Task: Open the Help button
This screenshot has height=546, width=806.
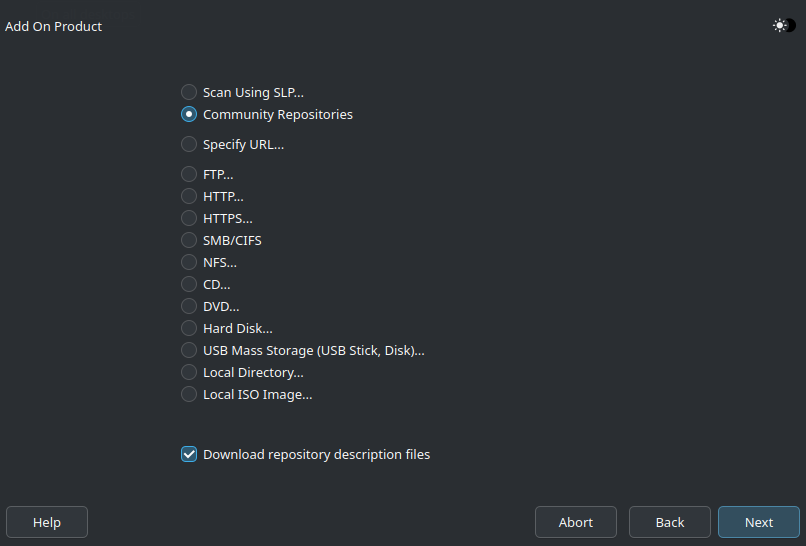Action: tap(47, 522)
